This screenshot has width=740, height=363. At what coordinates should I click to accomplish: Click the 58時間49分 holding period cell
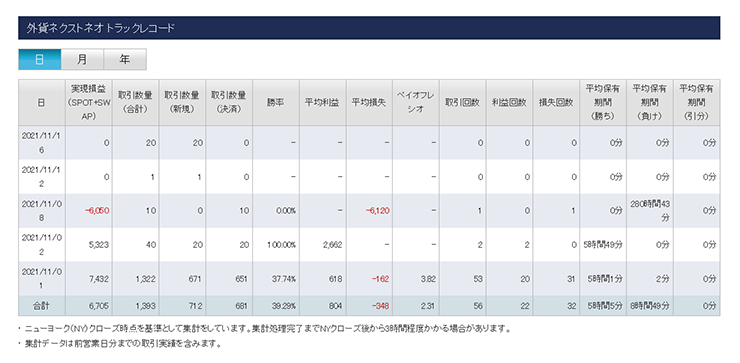(603, 245)
